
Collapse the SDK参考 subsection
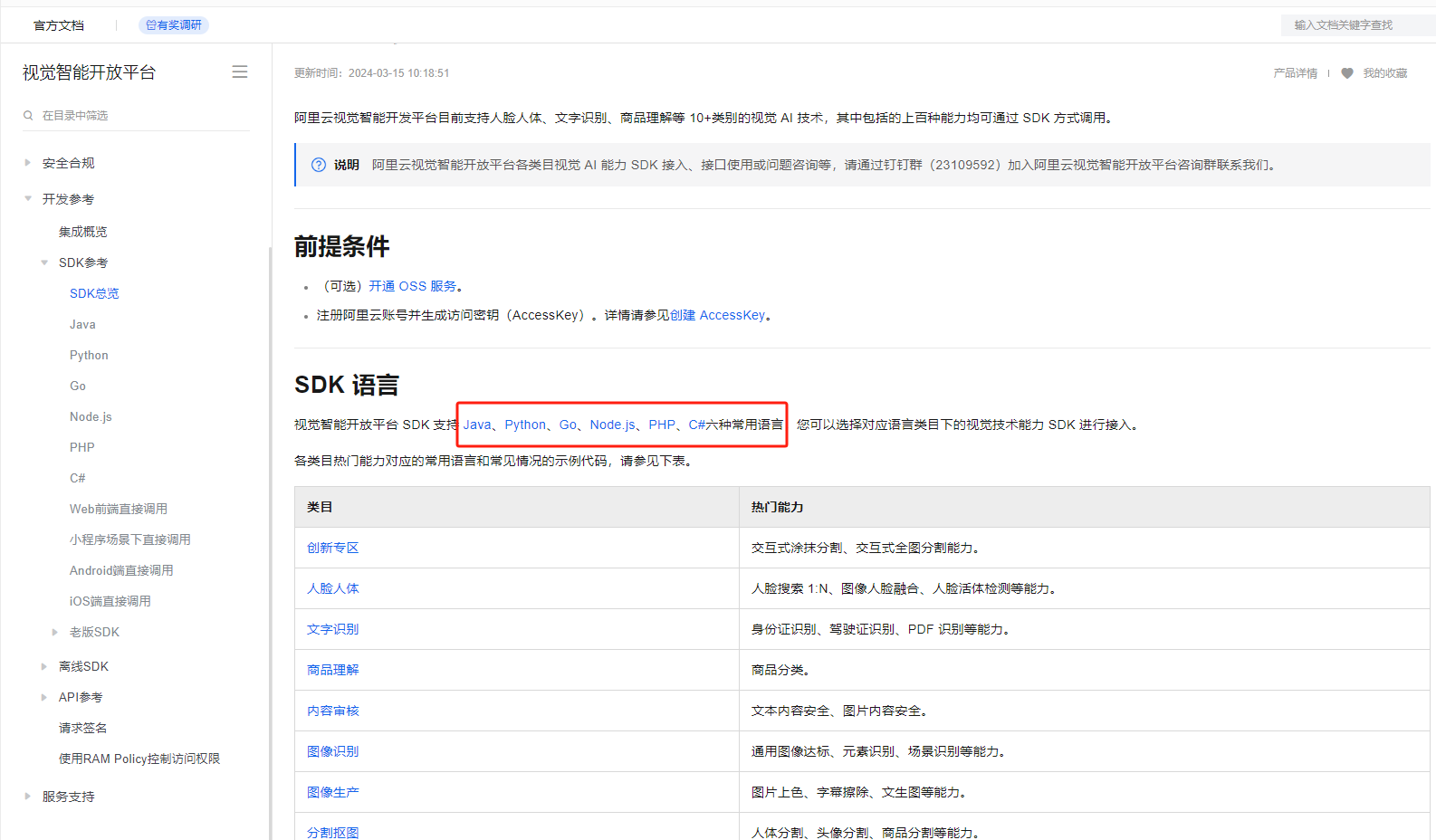[x=44, y=262]
